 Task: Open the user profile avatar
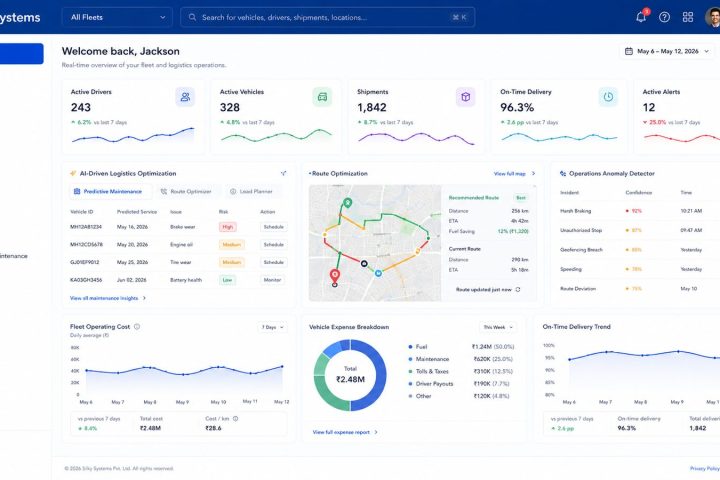tap(713, 17)
